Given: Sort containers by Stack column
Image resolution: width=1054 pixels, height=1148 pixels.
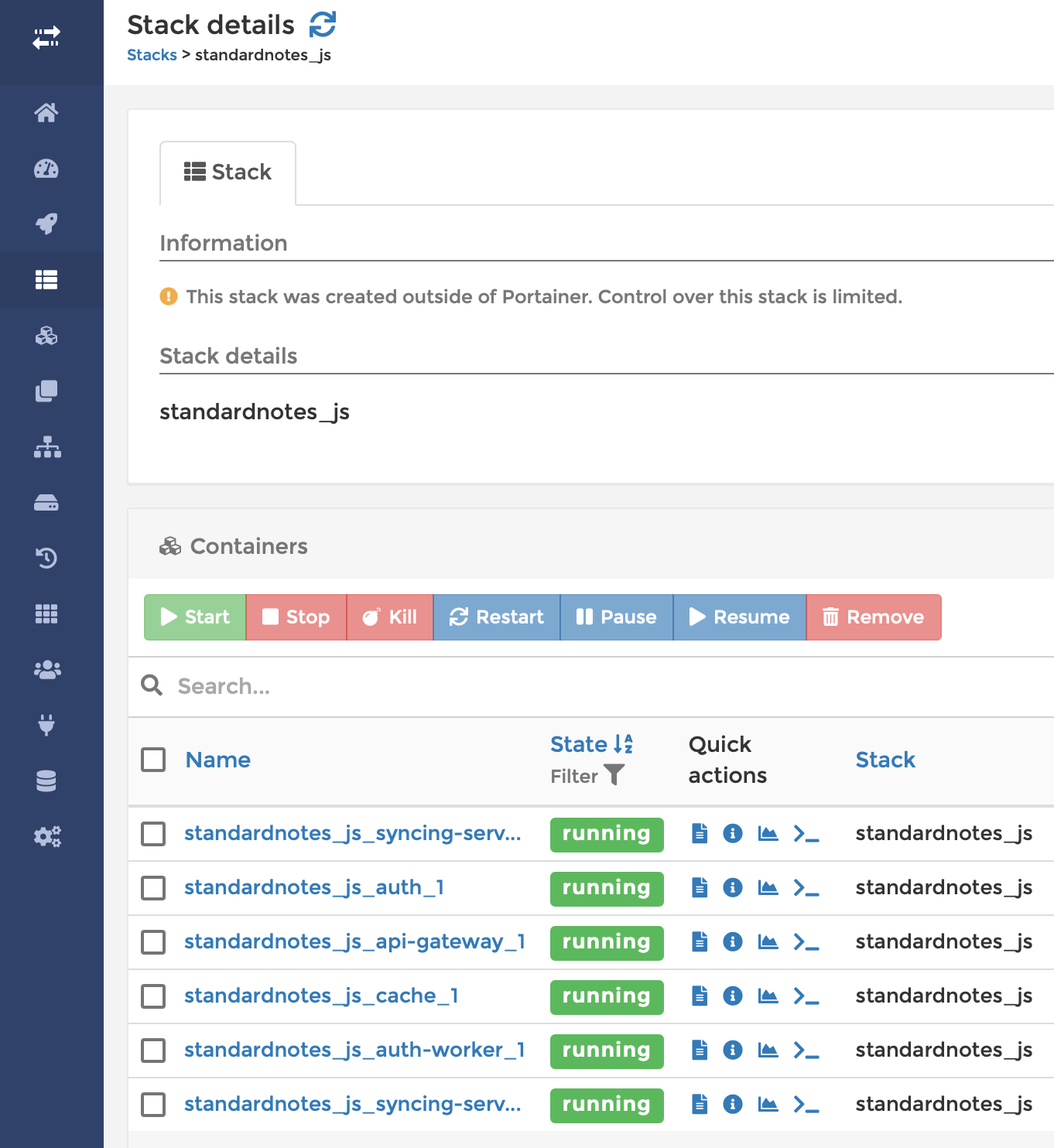Looking at the screenshot, I should pos(885,760).
